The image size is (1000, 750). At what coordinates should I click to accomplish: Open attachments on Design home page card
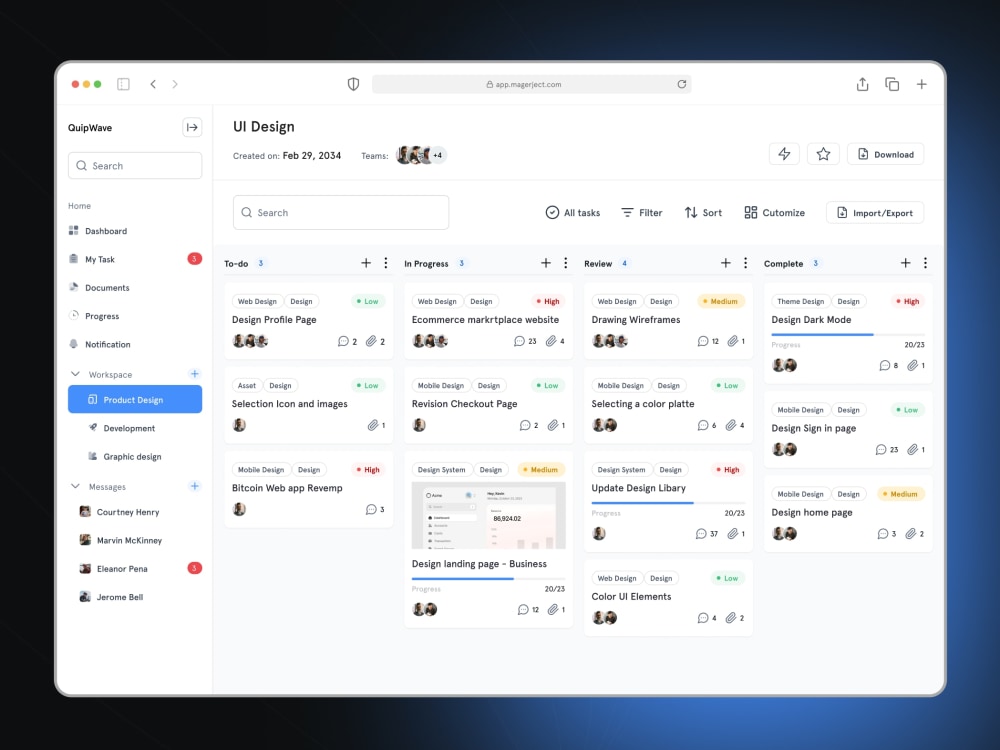[x=915, y=533]
